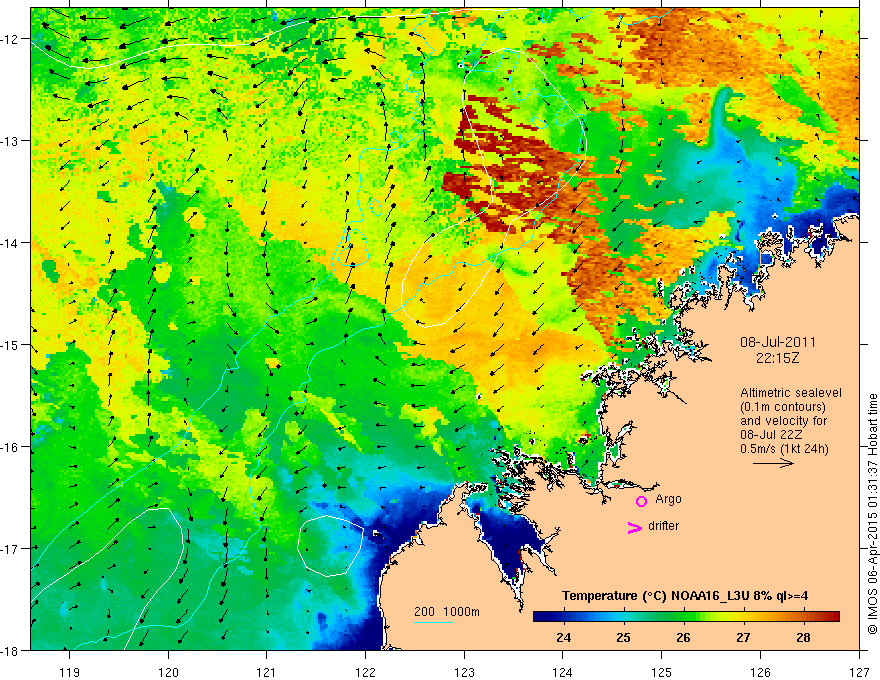Click the 120 longitude axis label
The image size is (880, 680).
point(168,672)
